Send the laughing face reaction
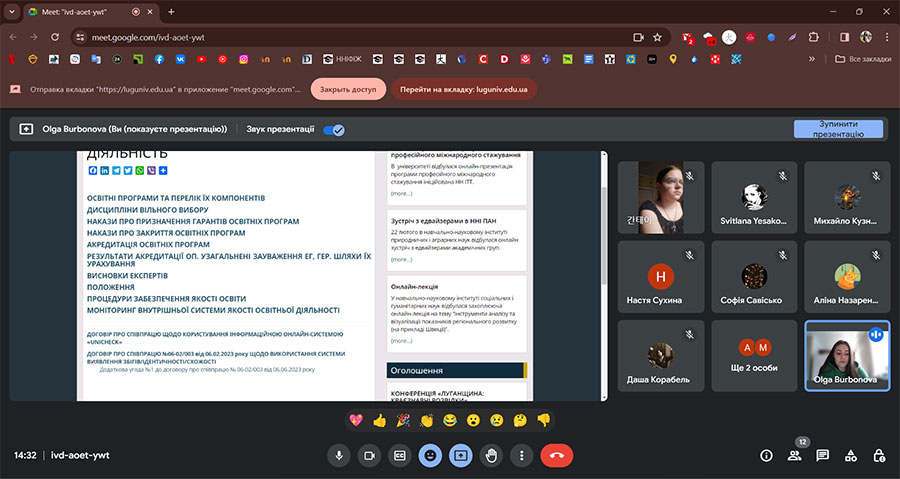Screen dimensions: 900x479 (x=450, y=420)
